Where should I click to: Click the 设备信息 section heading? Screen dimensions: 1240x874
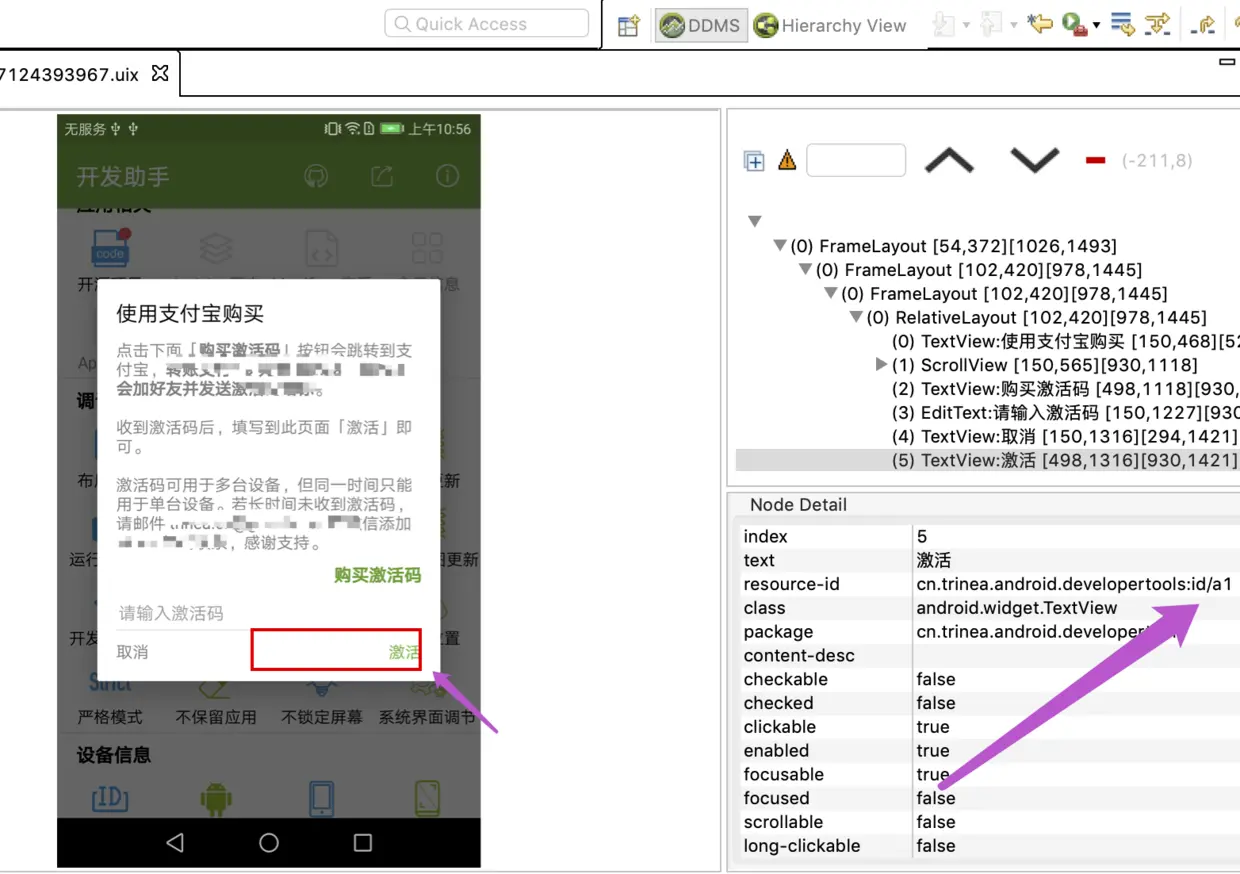114,755
